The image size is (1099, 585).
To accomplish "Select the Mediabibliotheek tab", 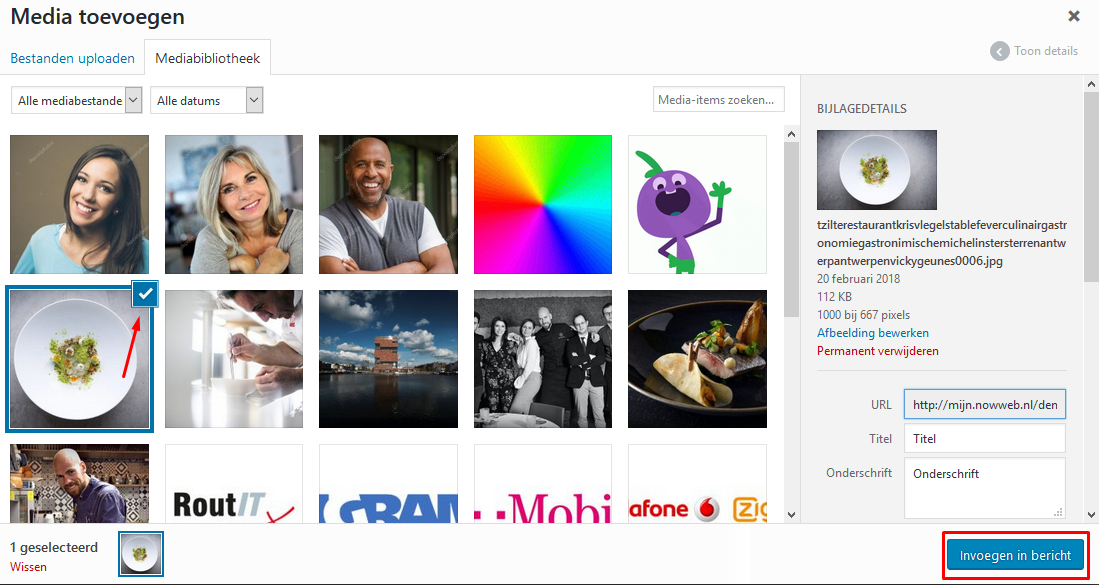I will pyautogui.click(x=207, y=58).
